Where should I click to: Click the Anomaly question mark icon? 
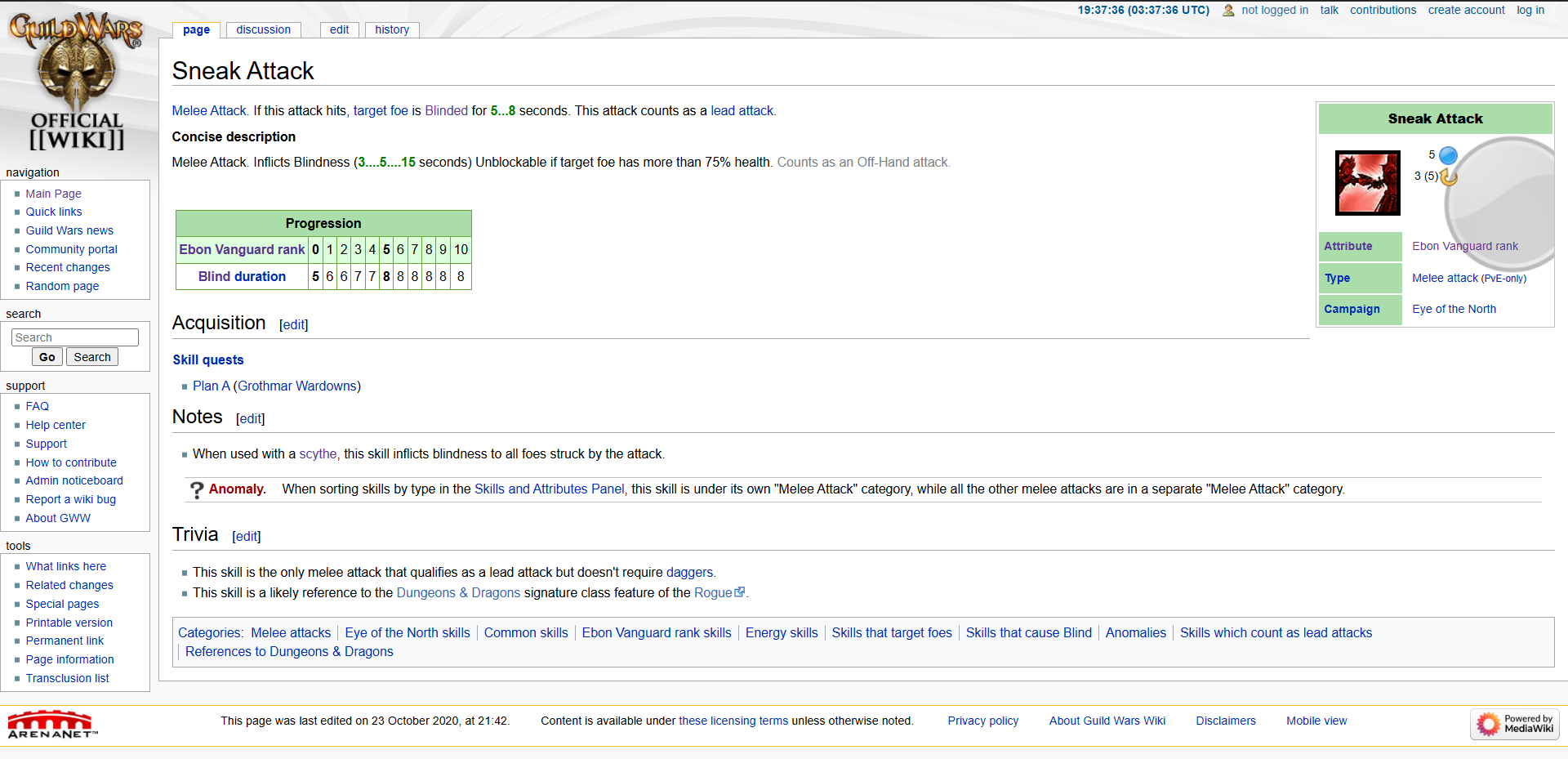[x=197, y=489]
